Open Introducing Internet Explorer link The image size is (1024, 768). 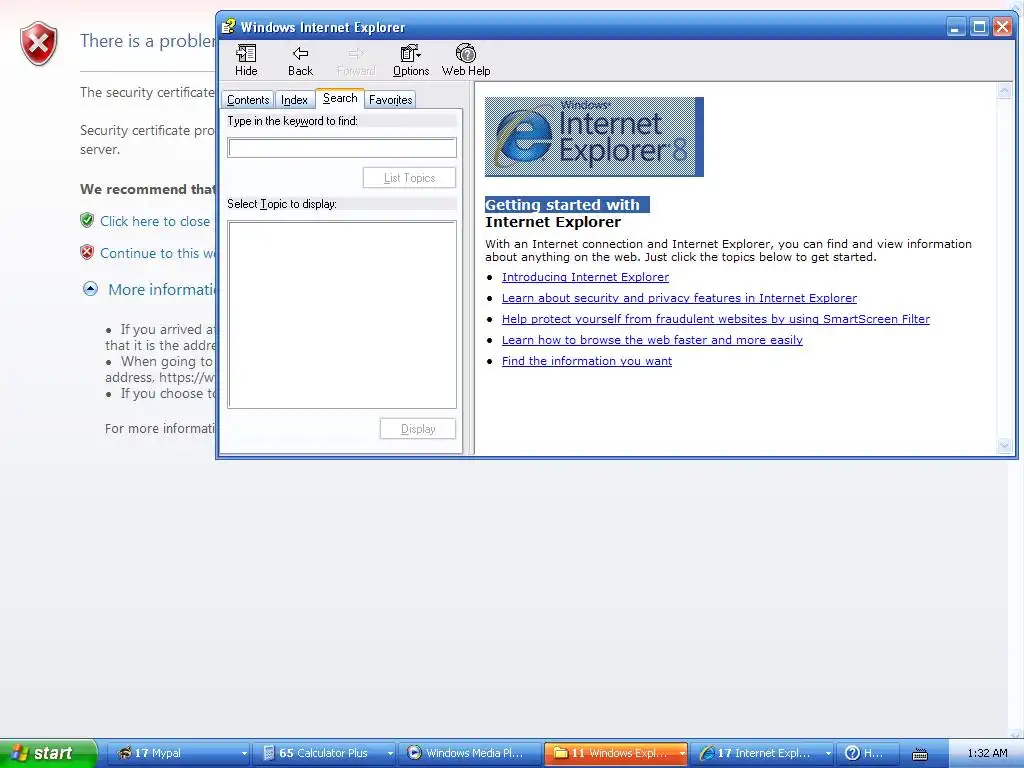[x=585, y=277]
